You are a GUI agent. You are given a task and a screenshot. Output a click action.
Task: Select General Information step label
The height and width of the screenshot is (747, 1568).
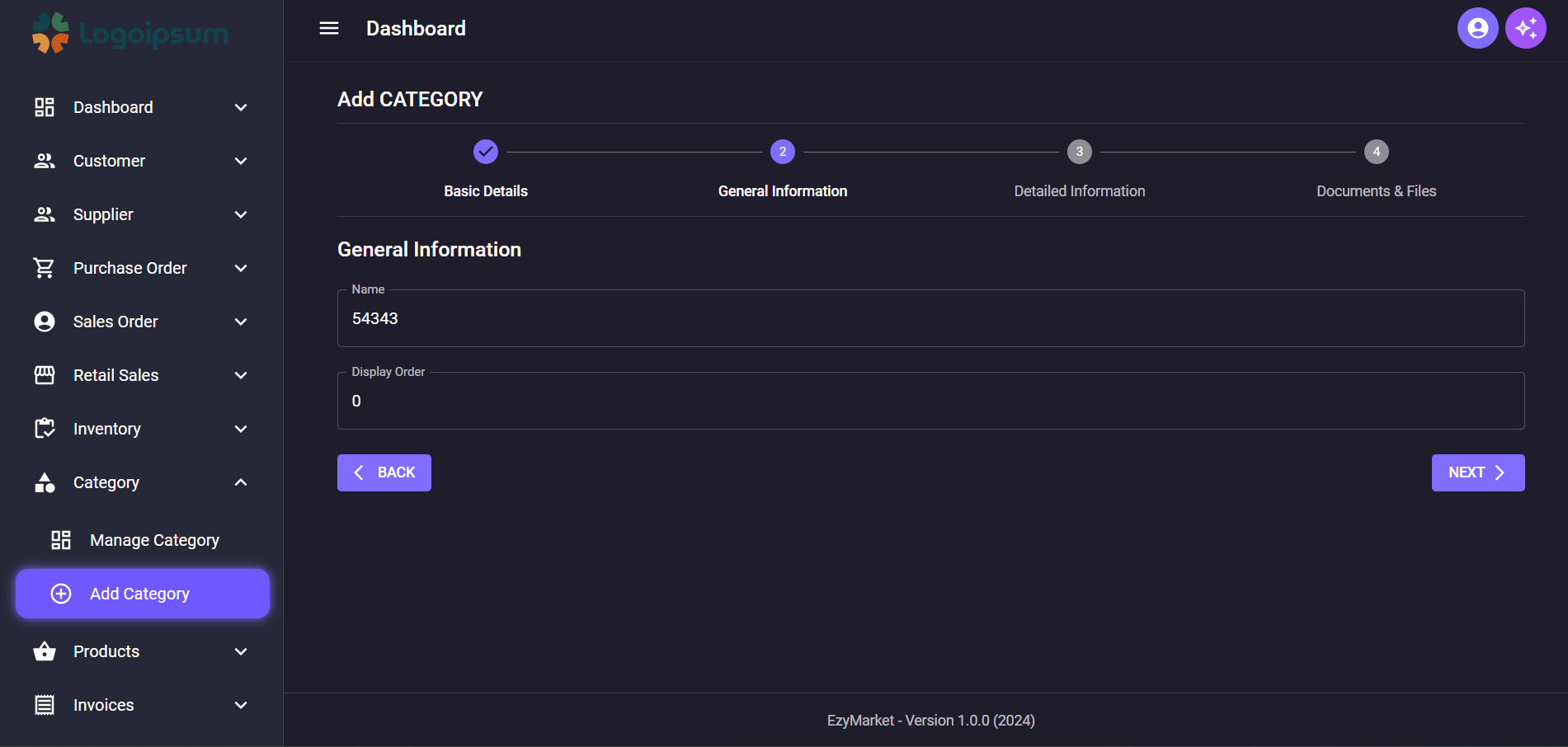(783, 191)
